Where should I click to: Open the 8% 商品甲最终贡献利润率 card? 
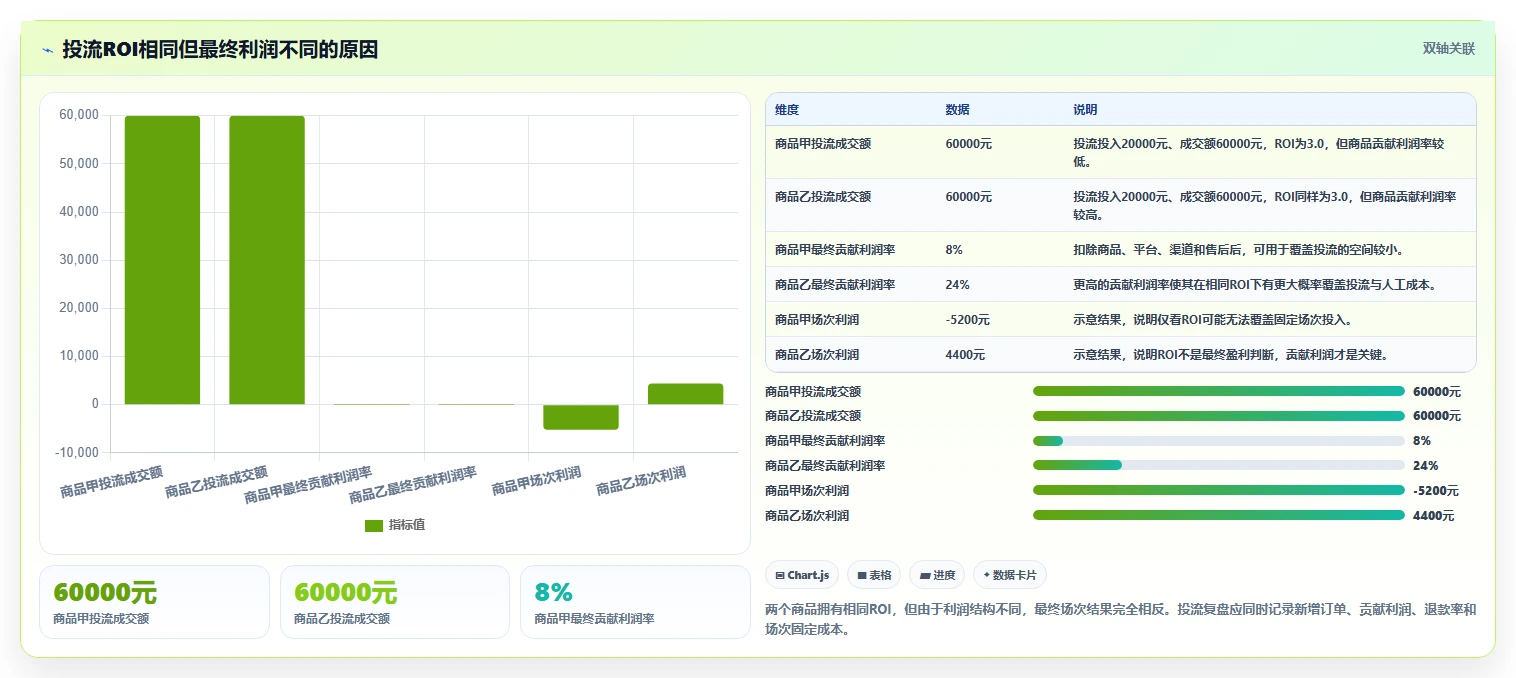coord(635,602)
